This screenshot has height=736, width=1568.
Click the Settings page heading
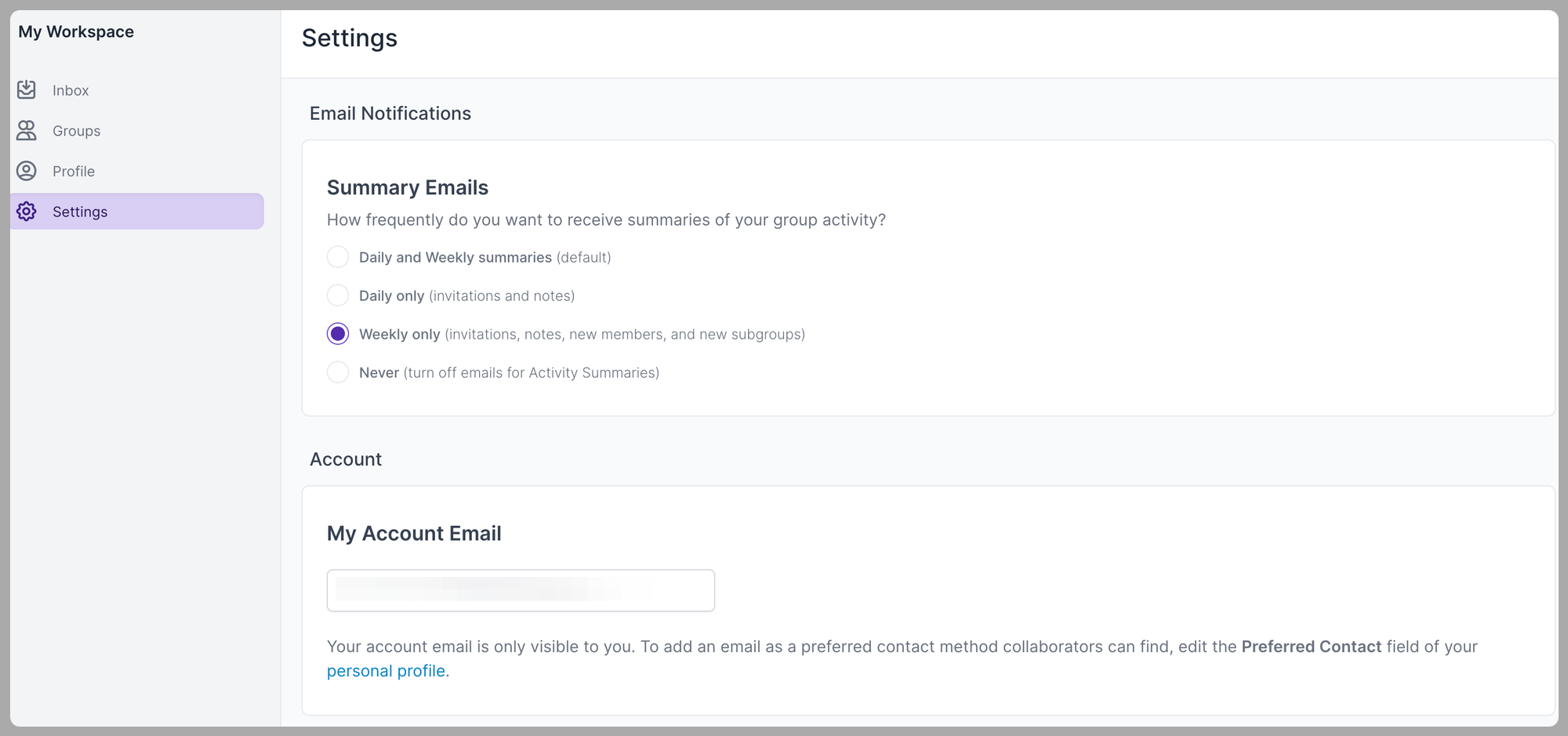click(x=350, y=38)
